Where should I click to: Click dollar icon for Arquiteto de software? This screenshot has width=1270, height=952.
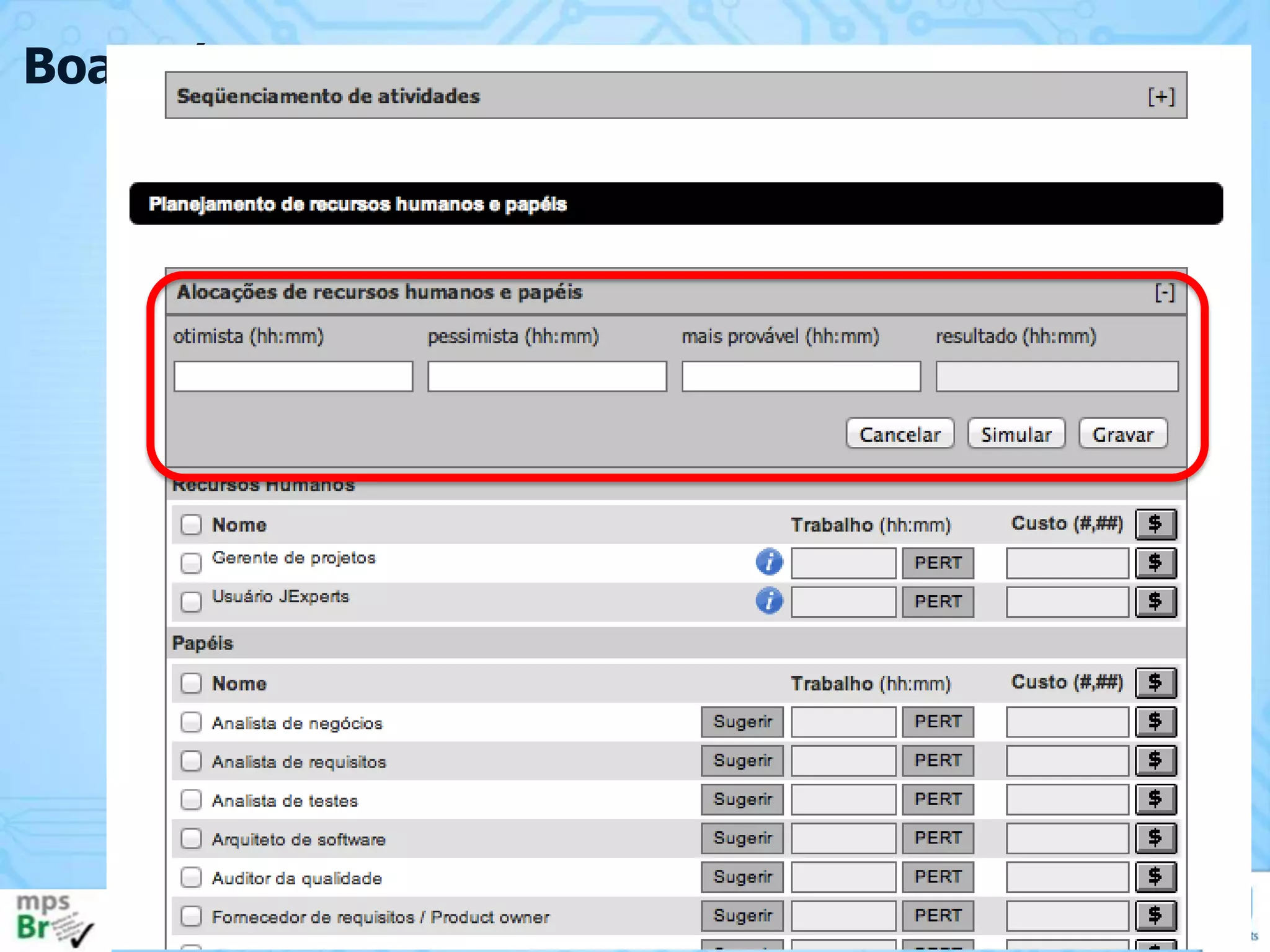[x=1156, y=838]
